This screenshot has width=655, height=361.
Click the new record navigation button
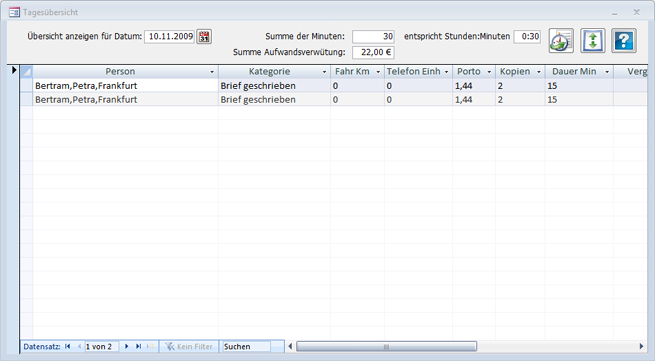click(150, 346)
